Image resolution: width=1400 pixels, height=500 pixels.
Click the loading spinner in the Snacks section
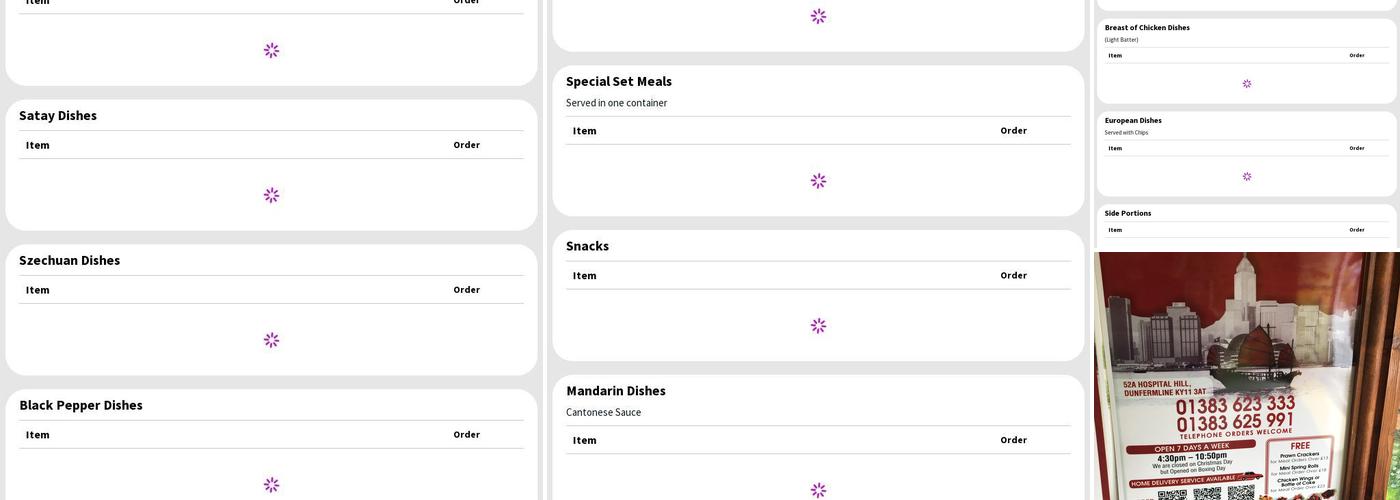(x=818, y=326)
